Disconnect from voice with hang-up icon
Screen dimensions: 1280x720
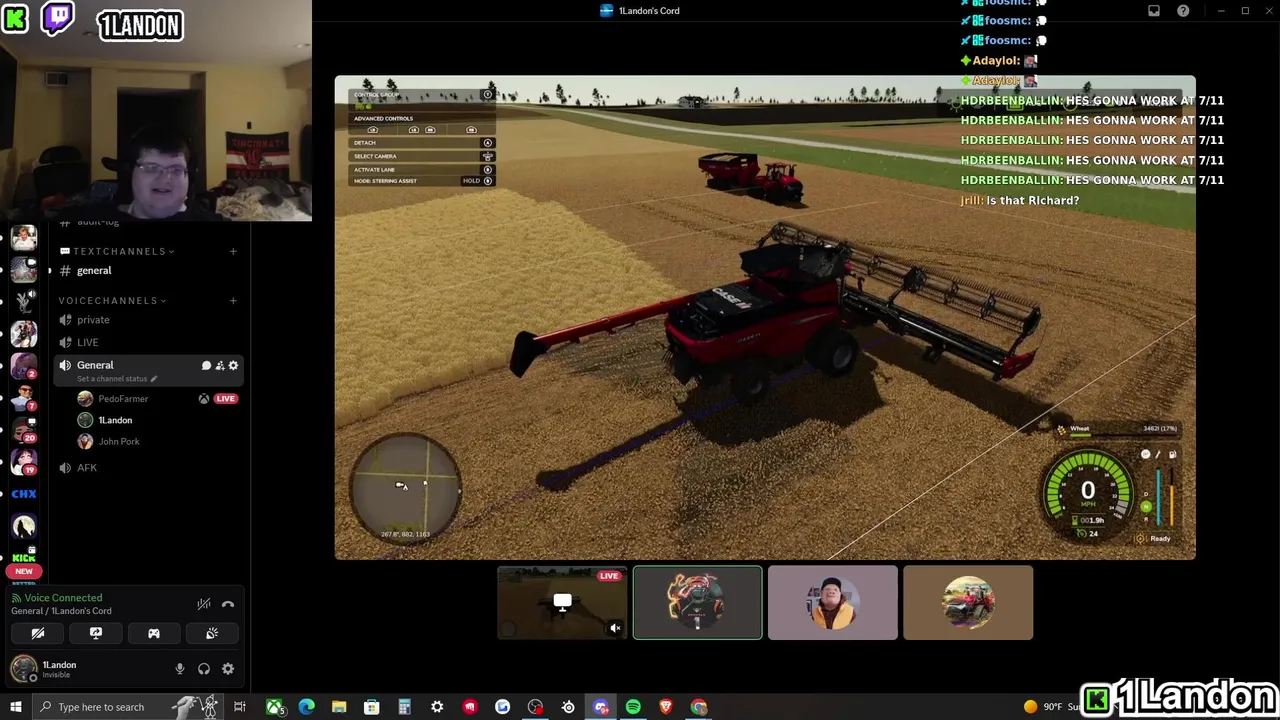pyautogui.click(x=228, y=604)
